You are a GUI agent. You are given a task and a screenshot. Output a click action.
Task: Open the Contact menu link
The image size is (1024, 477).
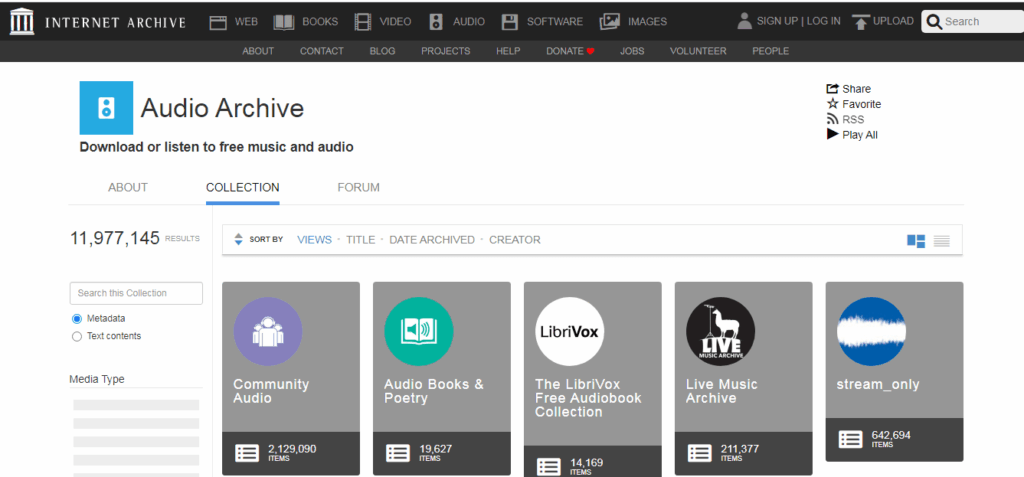coord(322,51)
